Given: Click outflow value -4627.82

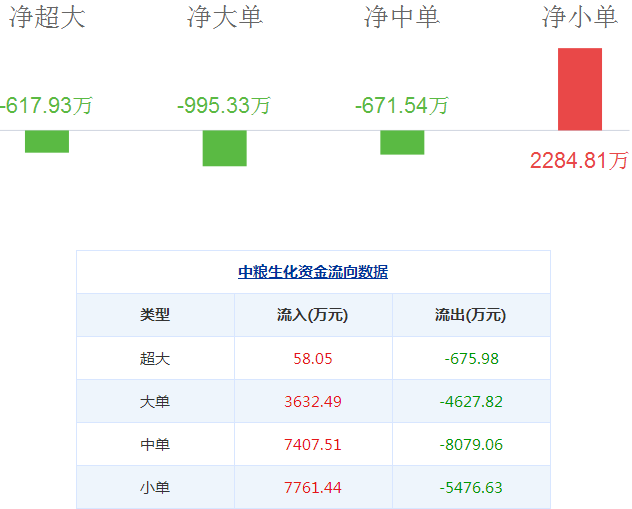Looking at the screenshot, I should (x=471, y=402).
